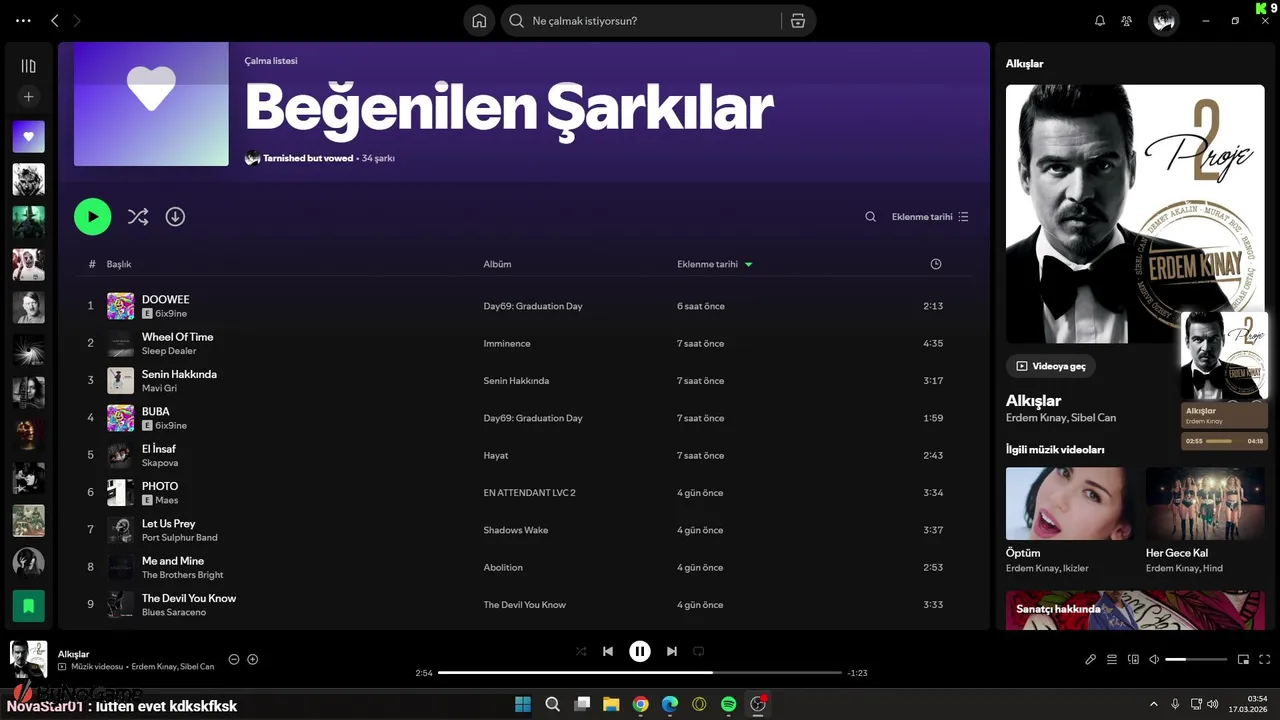Play the Beğenilen Şarkılar playlist
Image resolution: width=1280 pixels, height=720 pixels.
[x=93, y=216]
